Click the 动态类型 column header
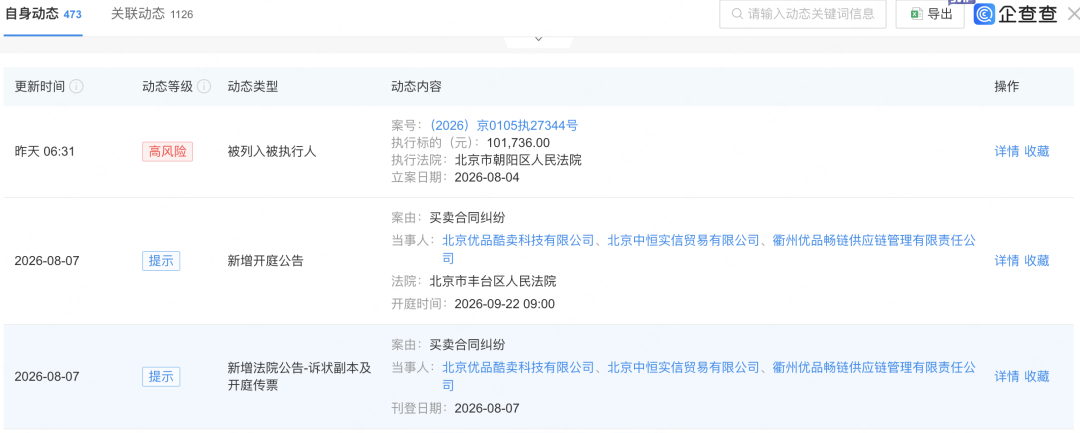The height and width of the screenshot is (433, 1080). [253, 87]
